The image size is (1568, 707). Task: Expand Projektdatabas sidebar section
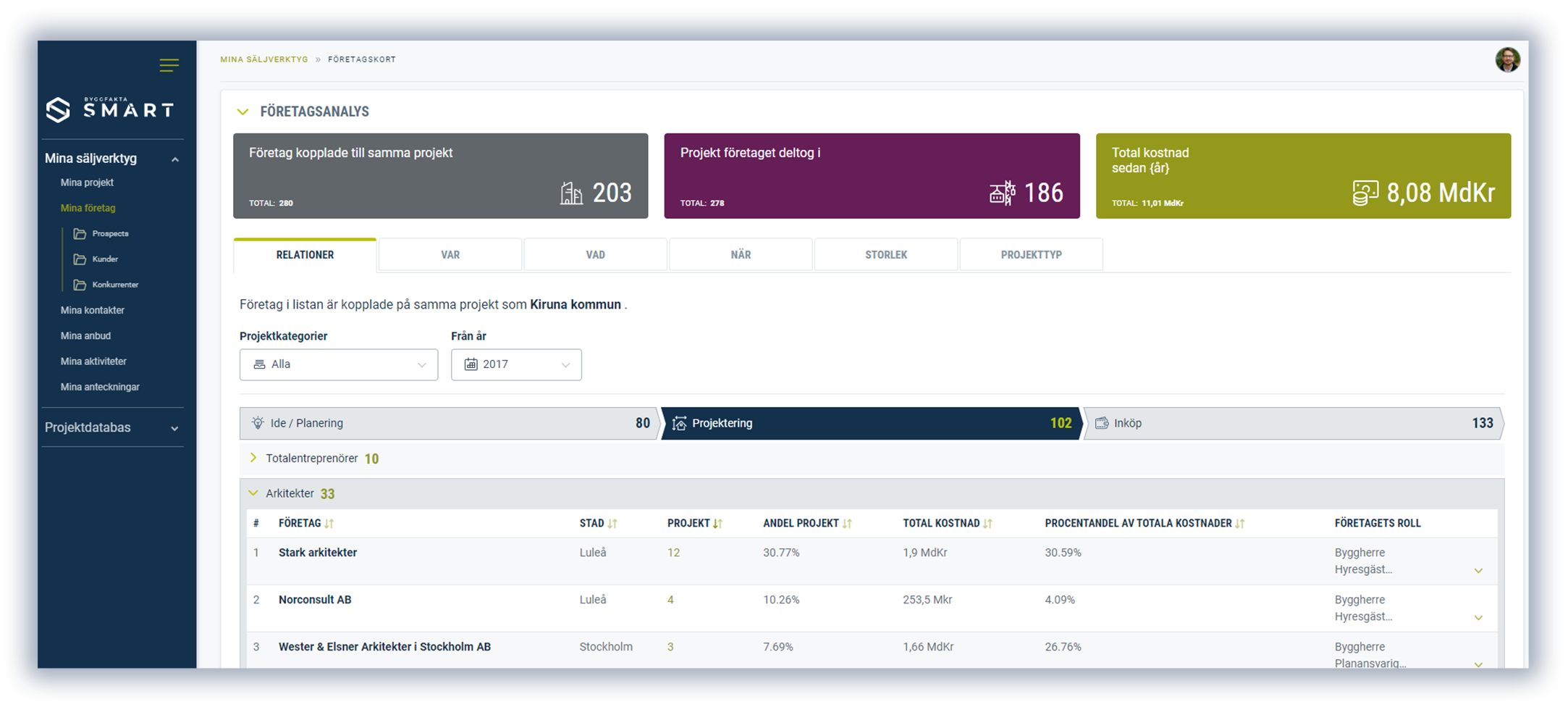tap(175, 429)
